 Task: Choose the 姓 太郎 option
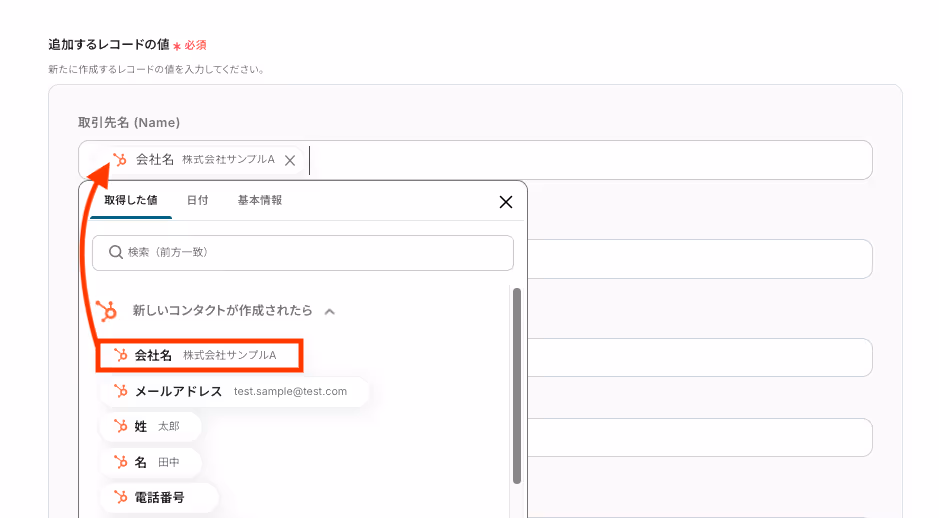[x=150, y=426]
